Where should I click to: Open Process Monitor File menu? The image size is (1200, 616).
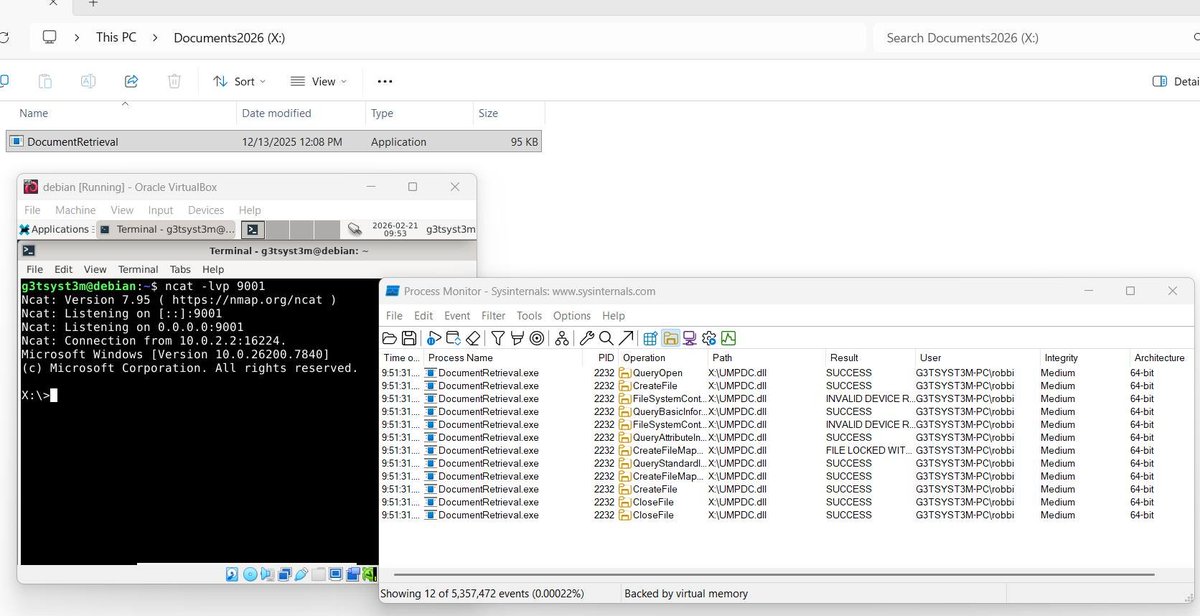tap(394, 315)
